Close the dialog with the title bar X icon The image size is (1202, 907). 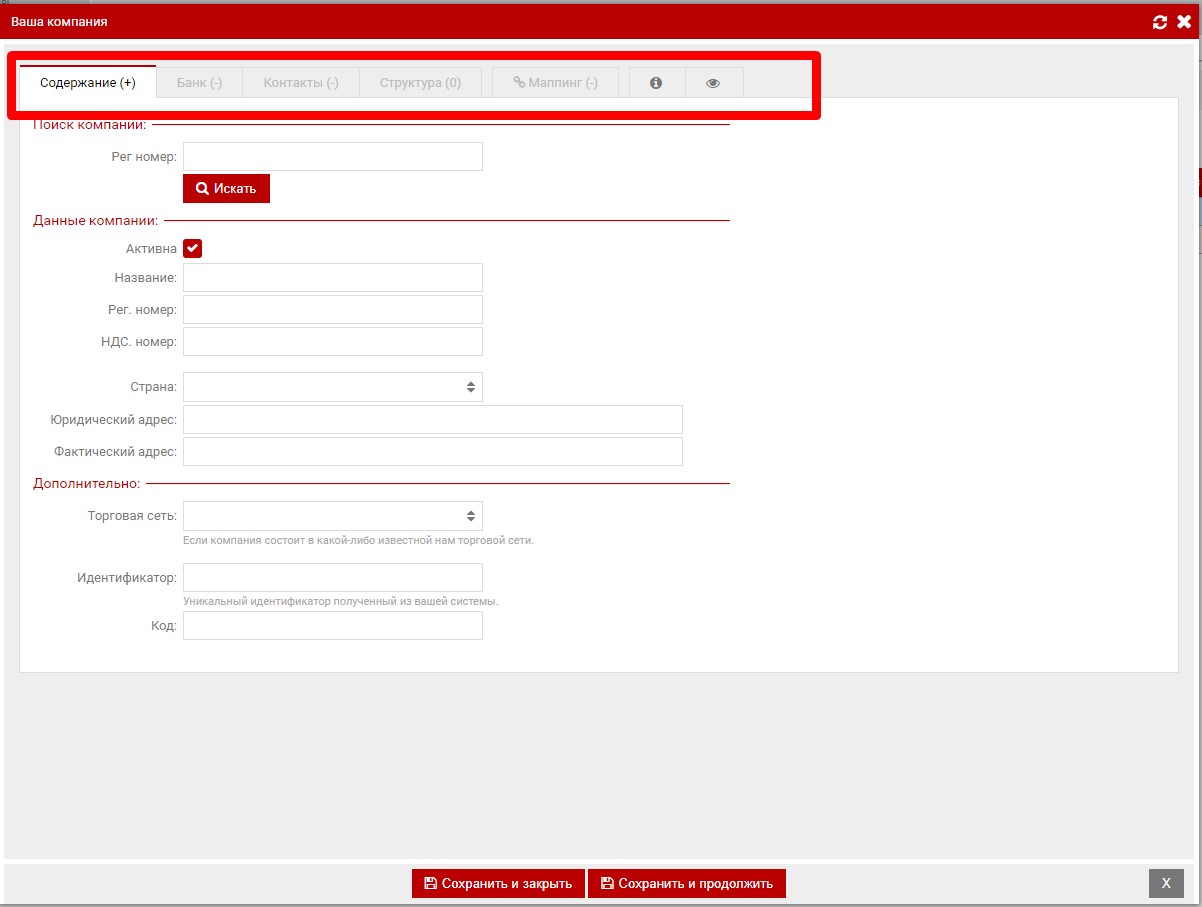(1184, 21)
